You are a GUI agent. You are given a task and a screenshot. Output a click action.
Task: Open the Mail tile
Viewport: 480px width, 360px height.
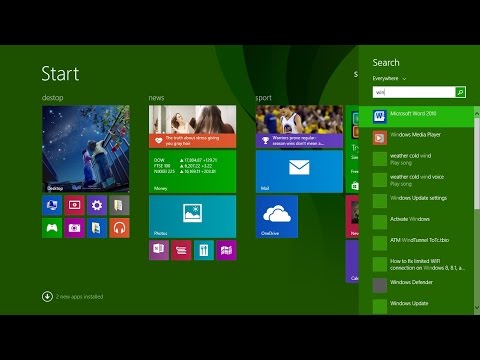click(x=299, y=172)
